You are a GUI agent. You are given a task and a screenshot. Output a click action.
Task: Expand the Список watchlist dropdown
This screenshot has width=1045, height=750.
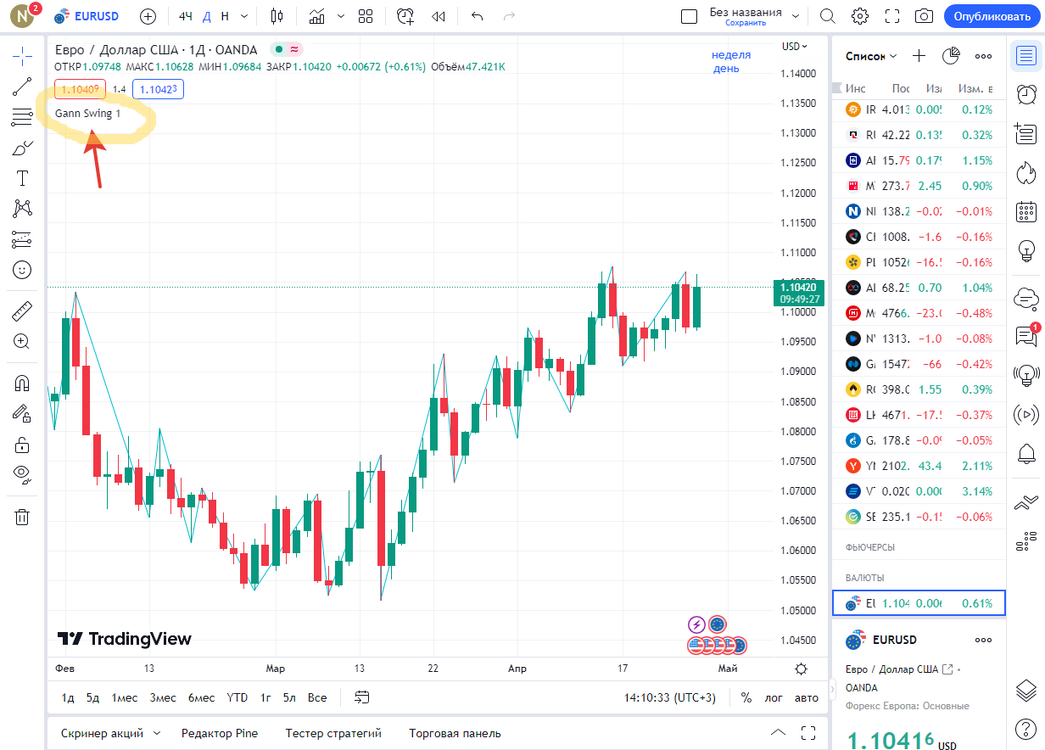[x=871, y=56]
